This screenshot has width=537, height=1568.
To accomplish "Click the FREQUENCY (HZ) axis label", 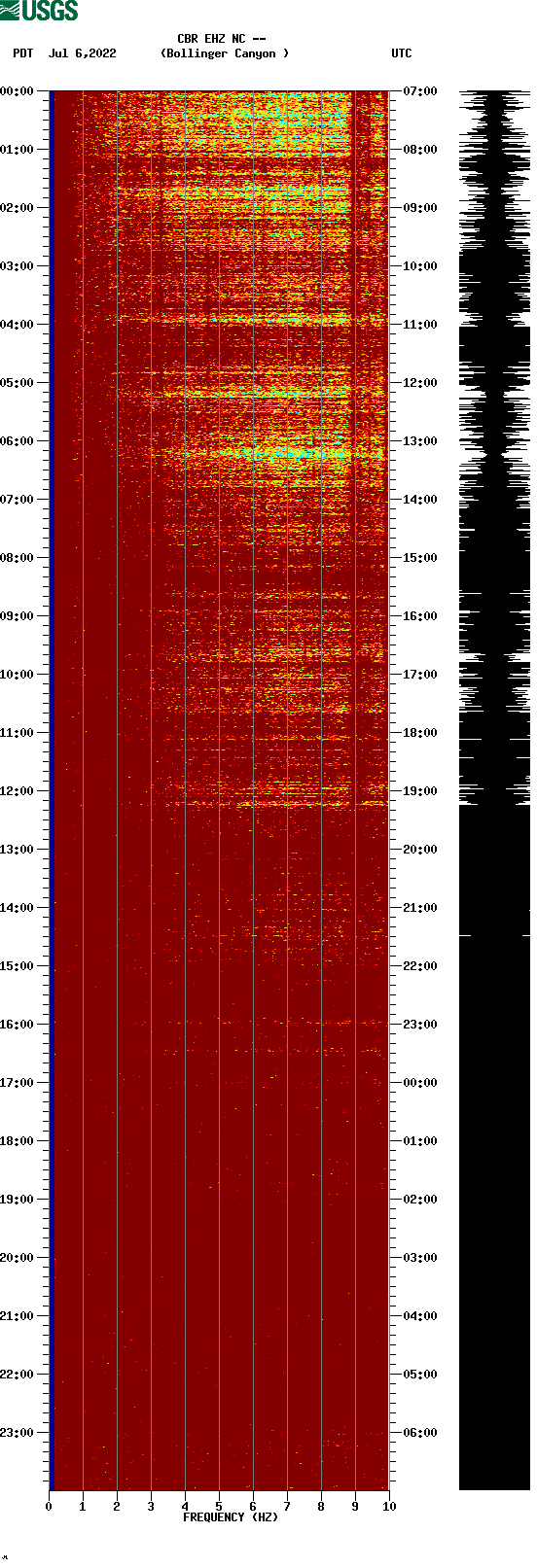I will point(231,1517).
